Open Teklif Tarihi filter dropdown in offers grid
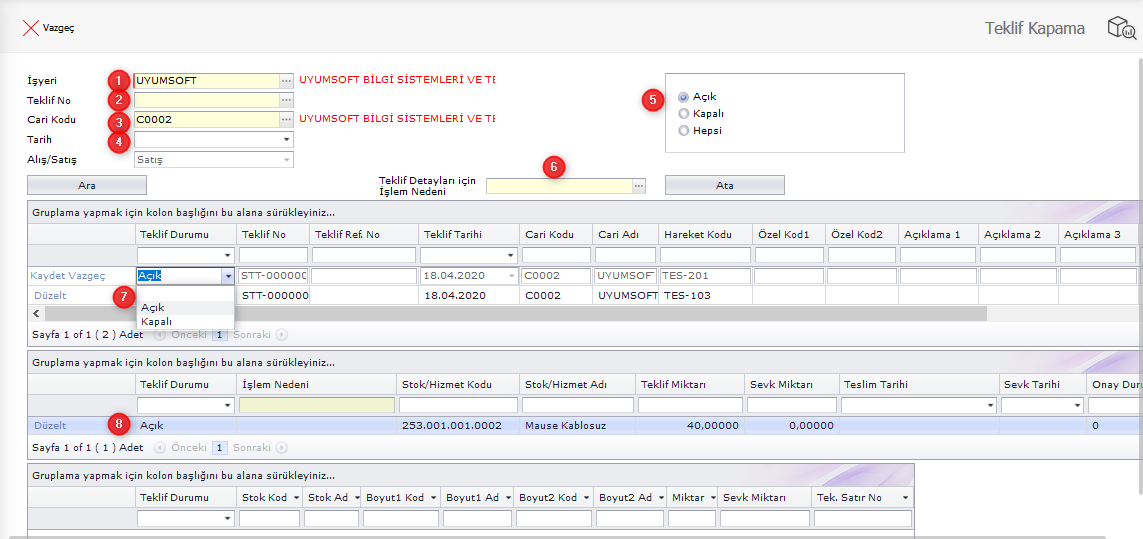Viewport: 1143px width, 539px height. (511, 255)
